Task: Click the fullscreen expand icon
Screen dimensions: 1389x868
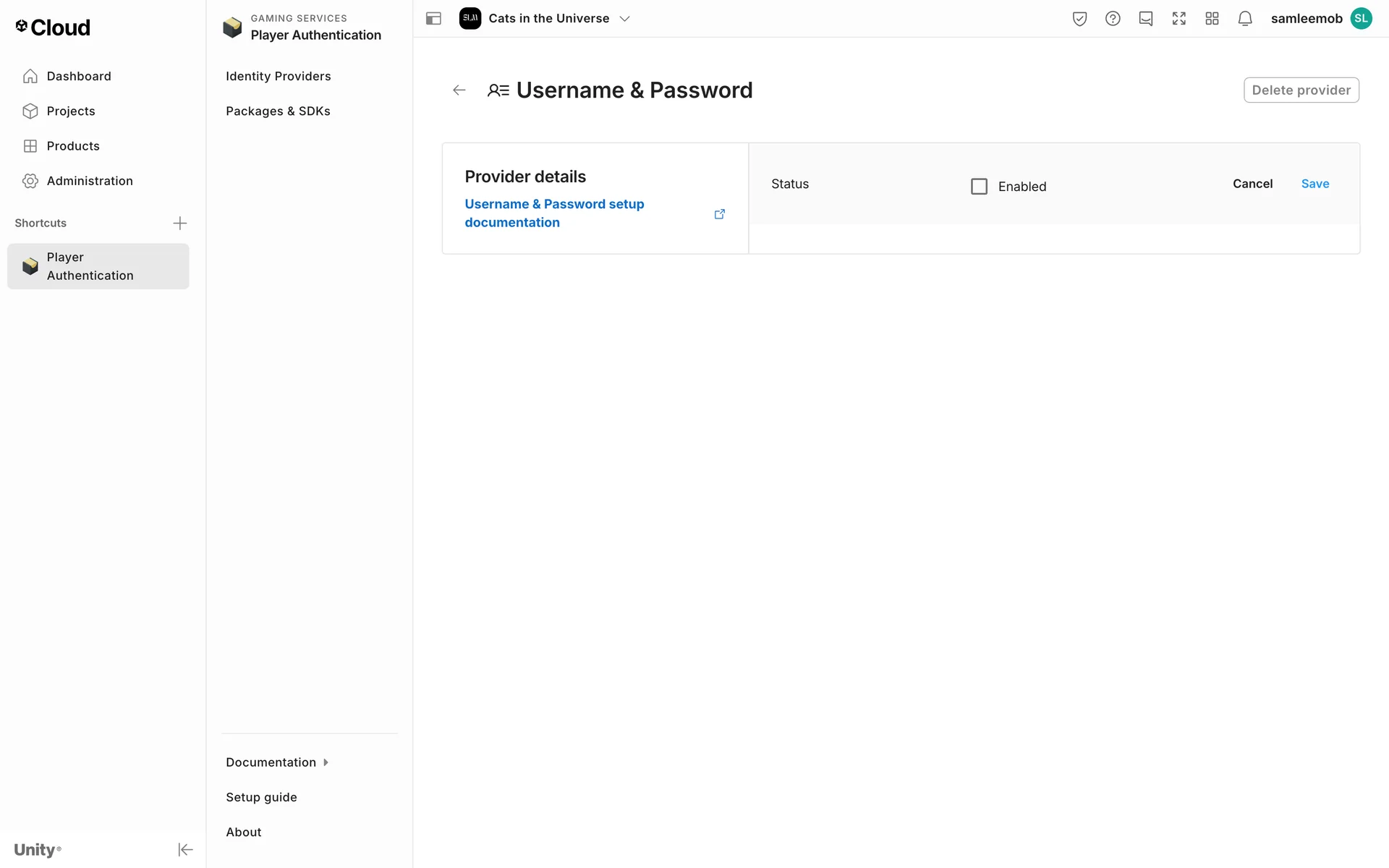Action: (1179, 19)
